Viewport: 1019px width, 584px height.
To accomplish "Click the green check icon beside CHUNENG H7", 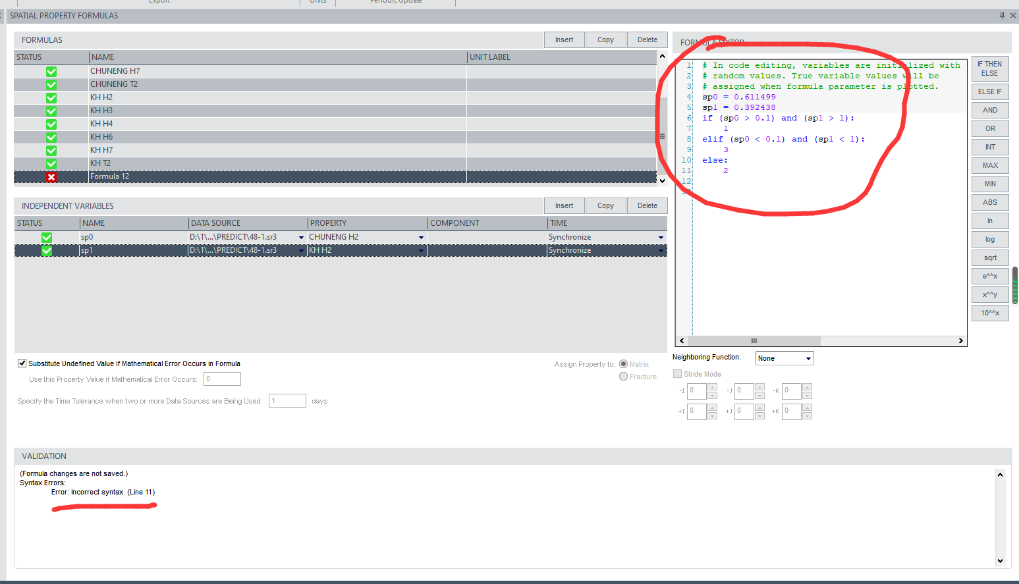I will pyautogui.click(x=51, y=71).
